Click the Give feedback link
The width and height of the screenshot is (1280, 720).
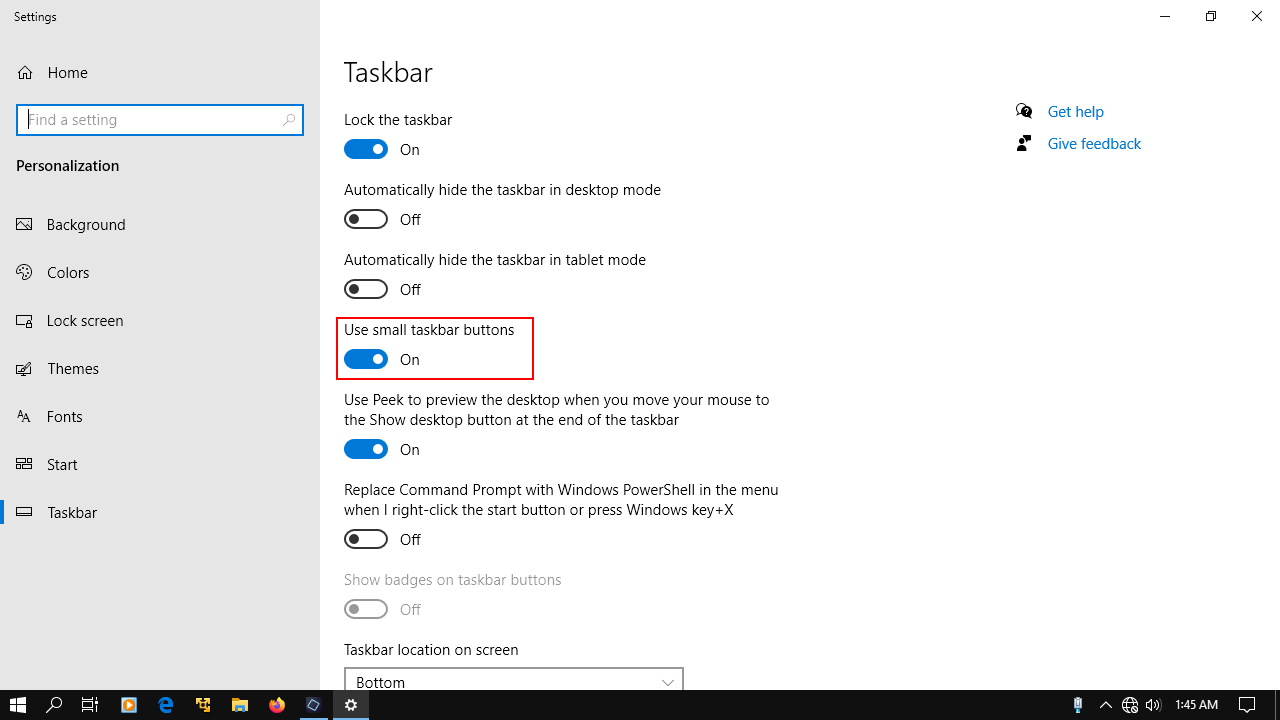[1093, 143]
